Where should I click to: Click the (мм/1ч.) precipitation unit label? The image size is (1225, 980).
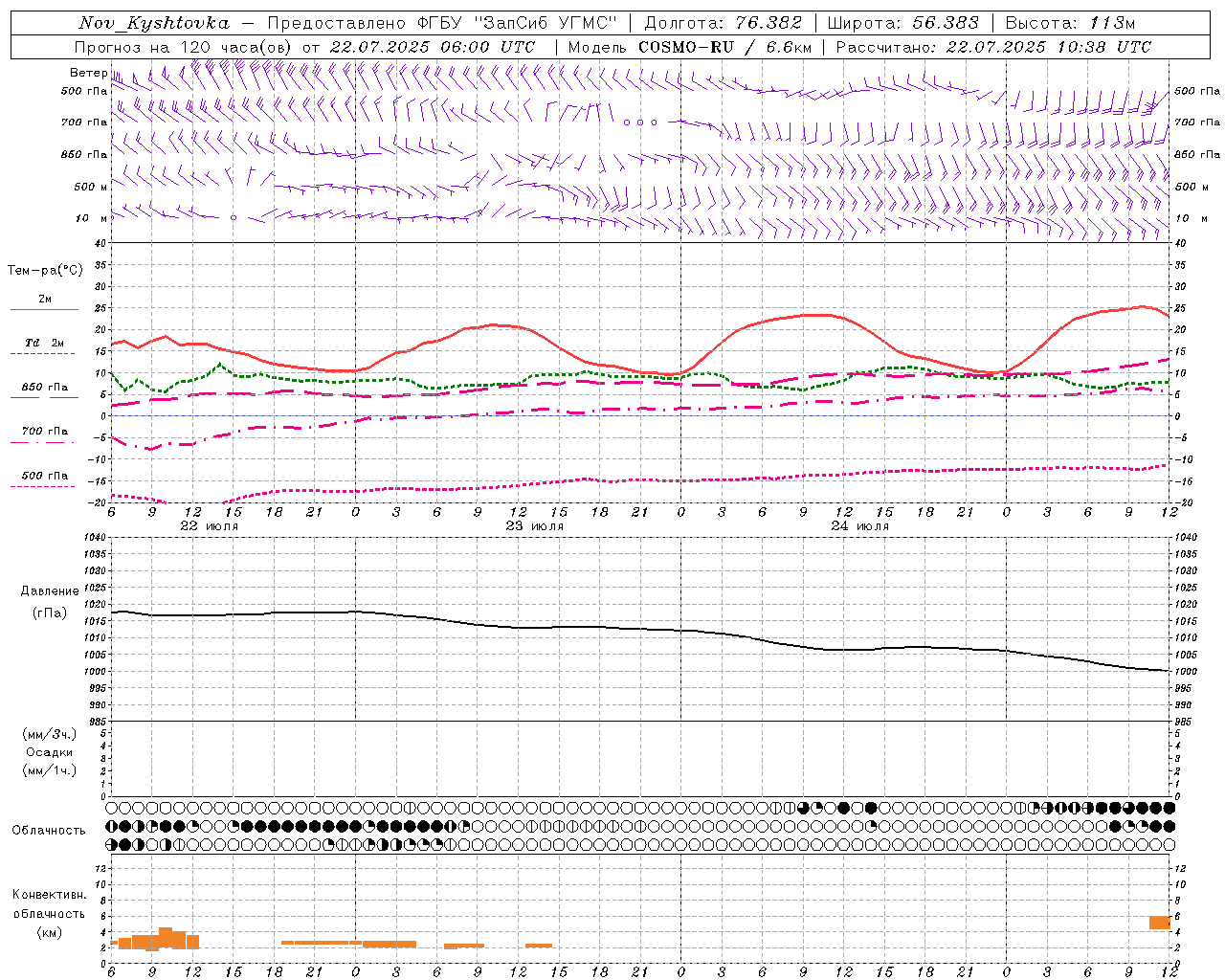pos(50,770)
